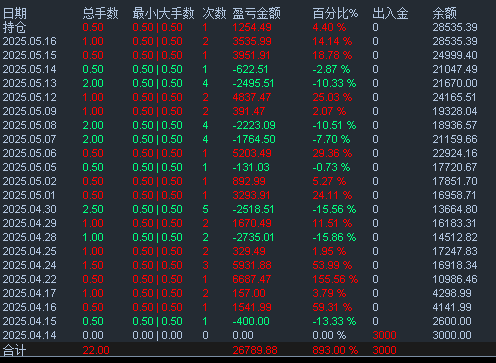This screenshot has width=496, height=363.
Task: Click profit value 3535.99
Action: (252, 41)
